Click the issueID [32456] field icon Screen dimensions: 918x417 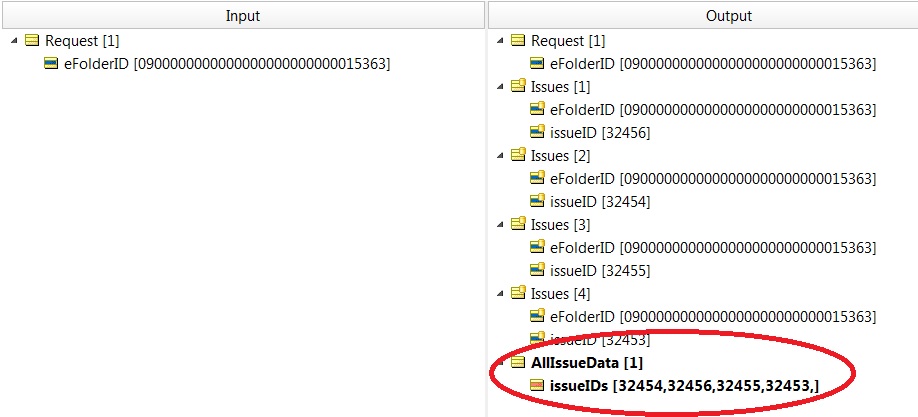[537, 132]
